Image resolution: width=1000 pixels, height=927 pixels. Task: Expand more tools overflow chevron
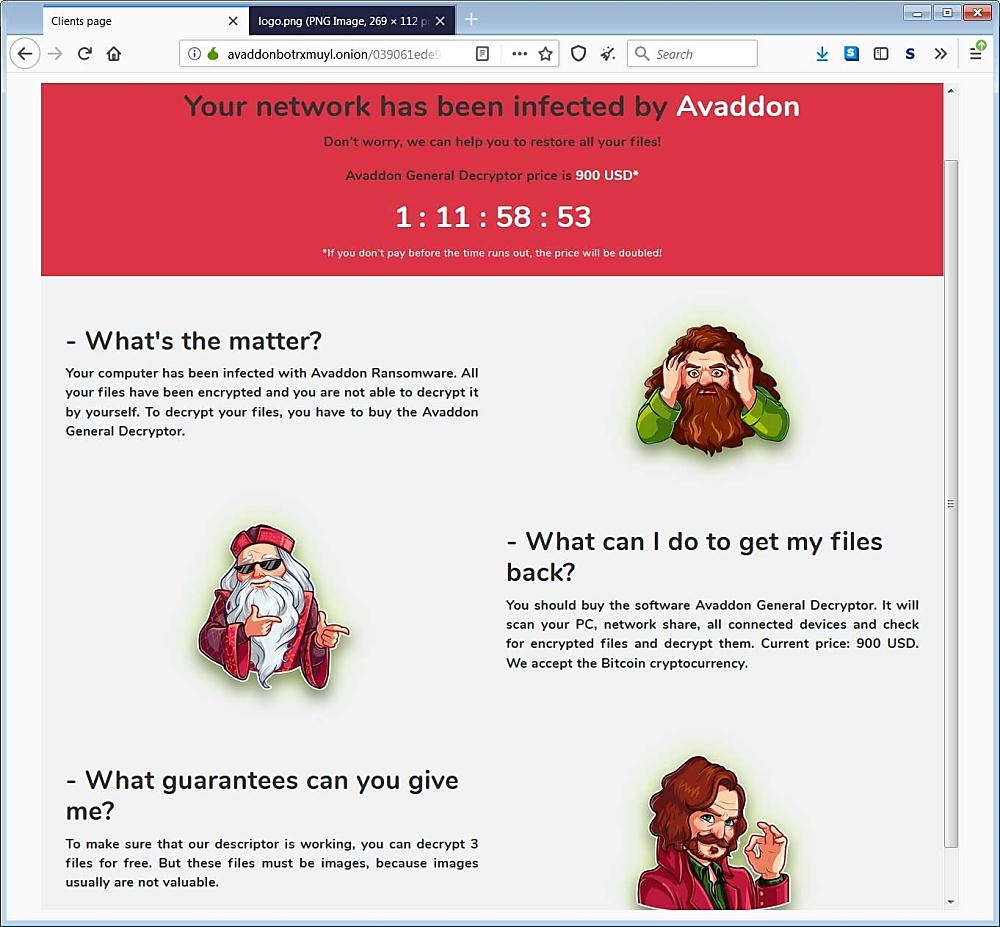click(x=941, y=54)
